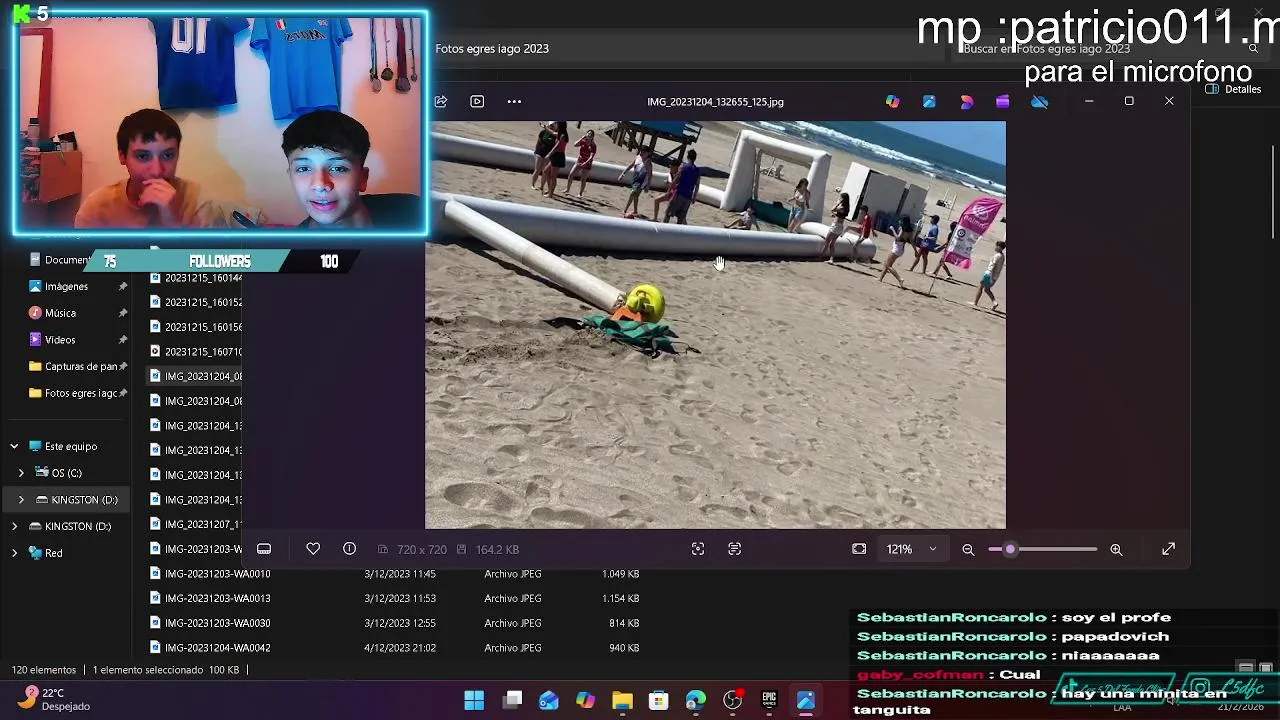This screenshot has height=720, width=1280.
Task: Maximize the Photos window
Action: (x=1129, y=101)
